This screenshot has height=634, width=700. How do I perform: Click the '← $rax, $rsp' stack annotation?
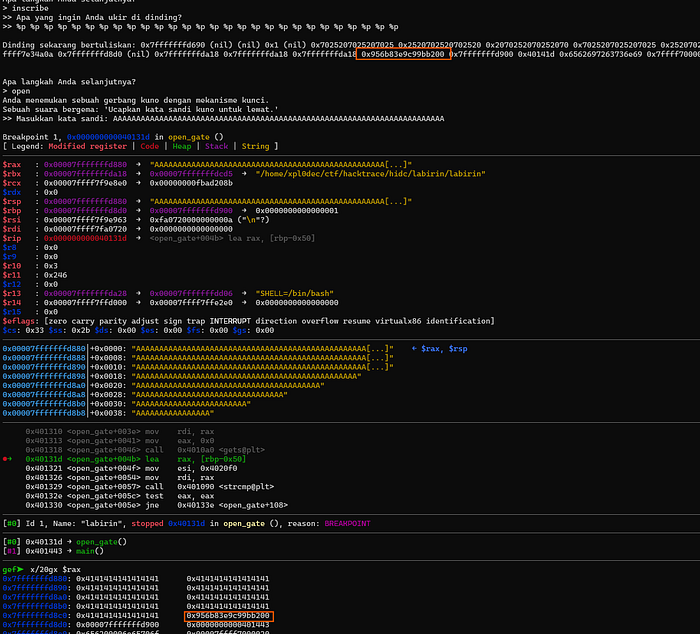pyautogui.click(x=439, y=349)
